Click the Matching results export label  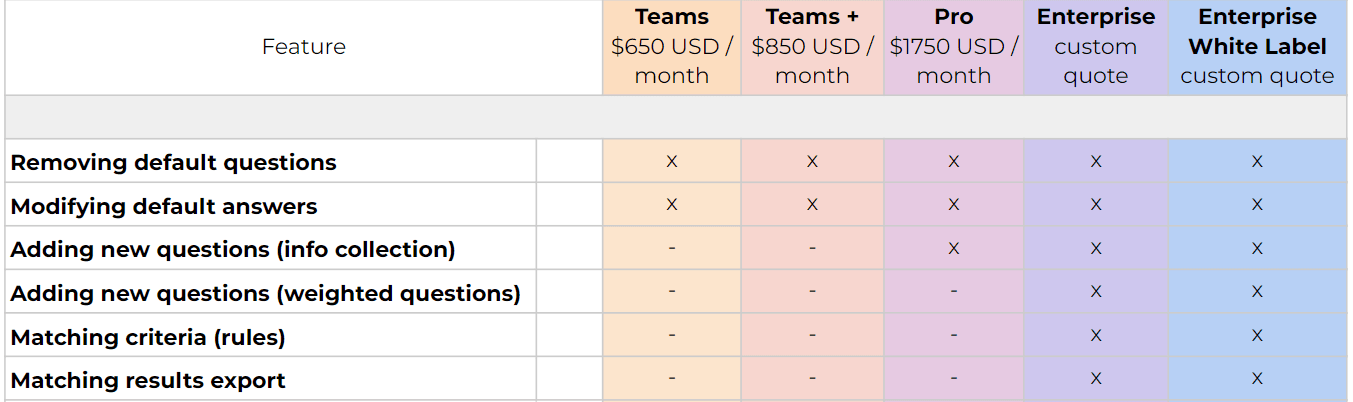(x=148, y=380)
